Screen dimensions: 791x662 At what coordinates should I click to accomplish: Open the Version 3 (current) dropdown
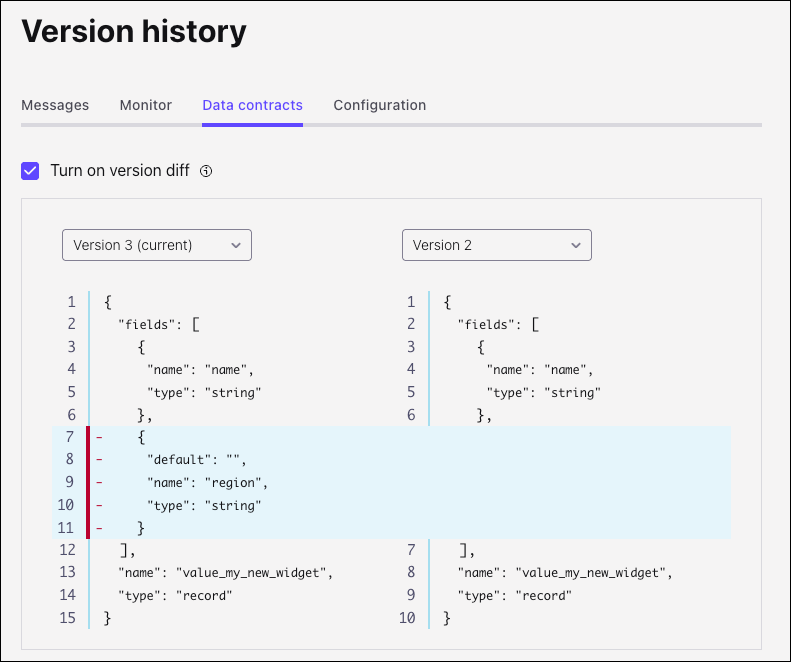(157, 245)
